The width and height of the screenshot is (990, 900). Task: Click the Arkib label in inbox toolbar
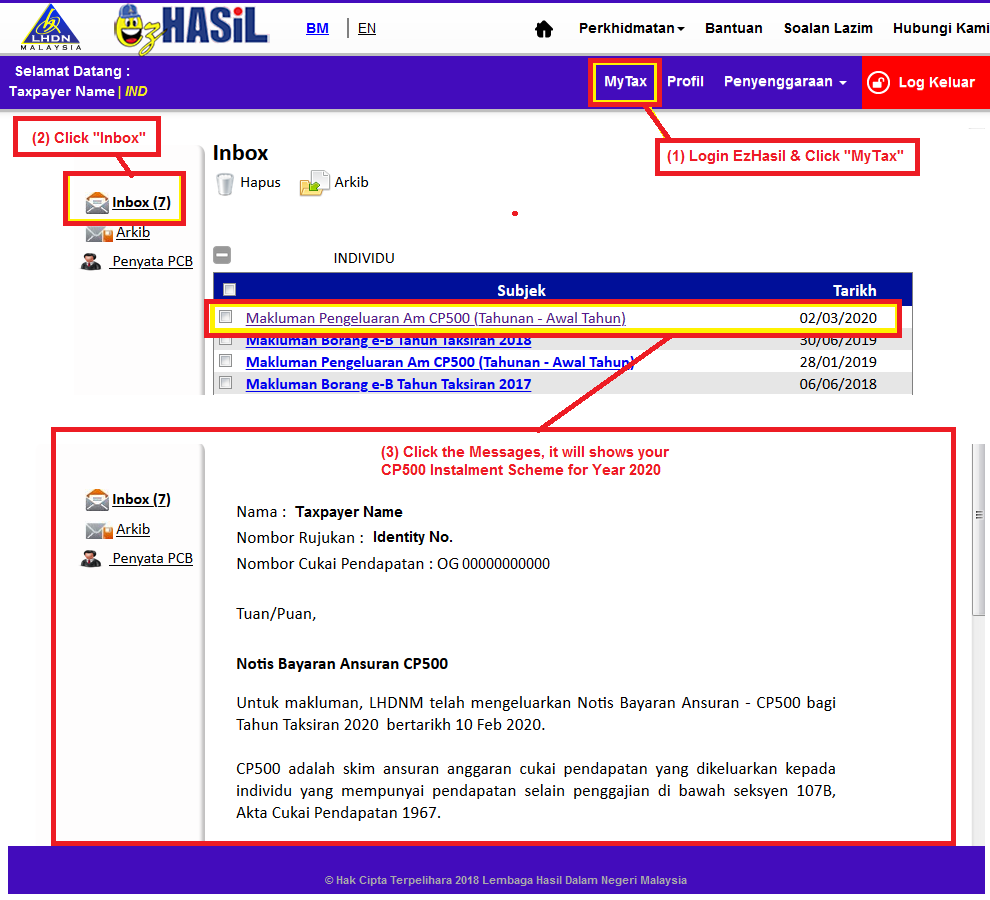pyautogui.click(x=351, y=183)
